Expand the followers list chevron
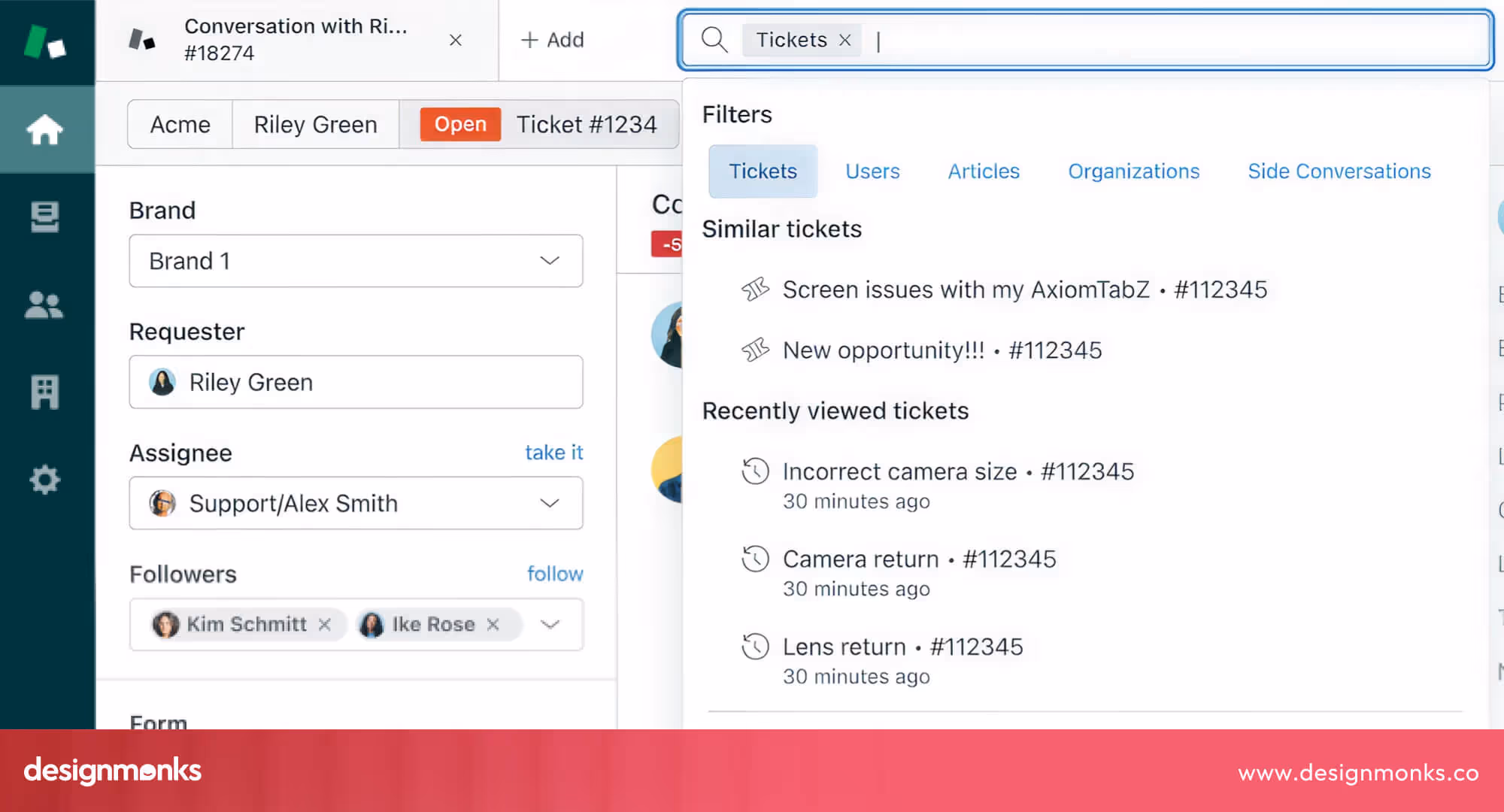The image size is (1504, 812). pyautogui.click(x=550, y=624)
